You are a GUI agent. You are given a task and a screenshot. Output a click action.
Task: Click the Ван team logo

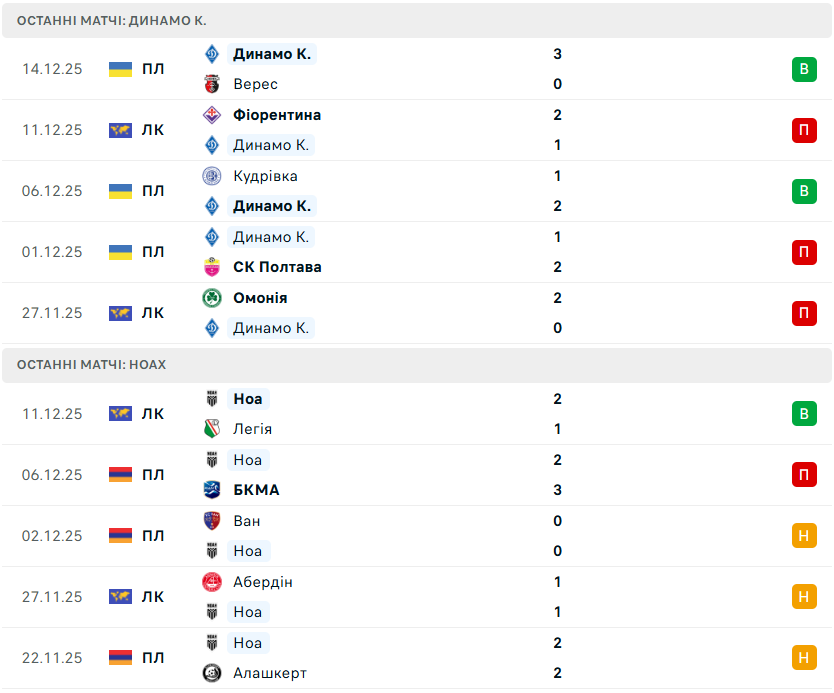pos(211,521)
